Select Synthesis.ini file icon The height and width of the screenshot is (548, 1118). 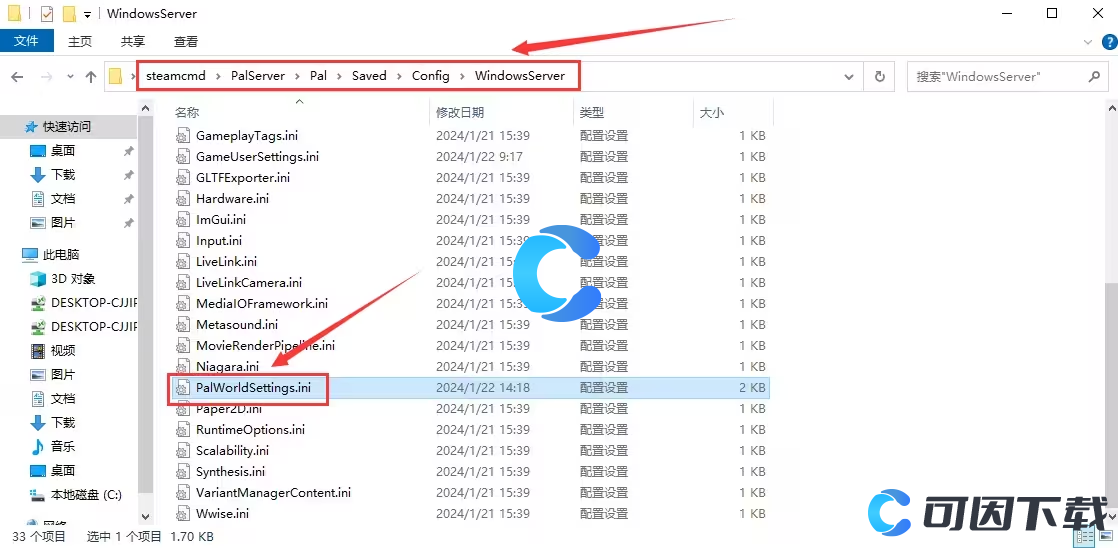(183, 472)
